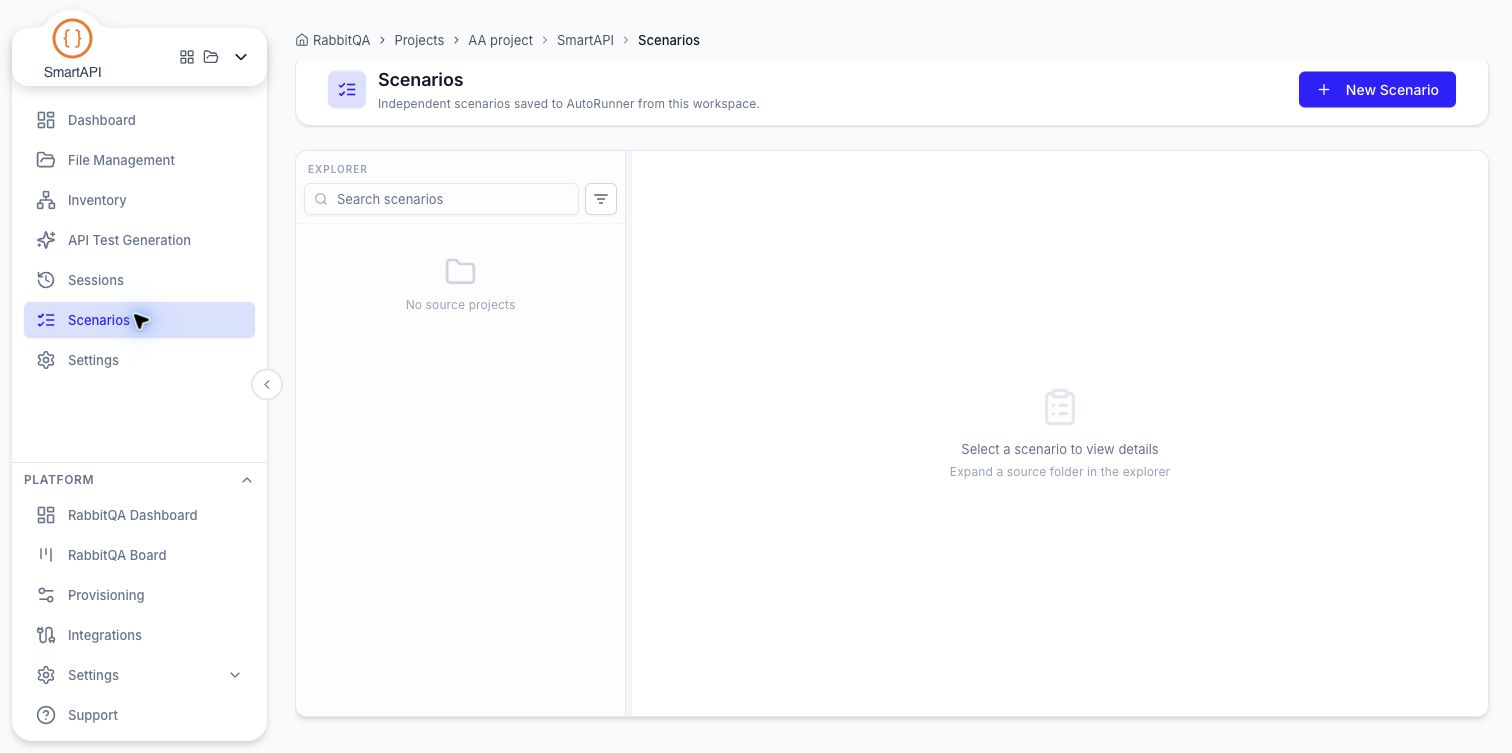Open AA project breadcrumb link

coord(500,40)
